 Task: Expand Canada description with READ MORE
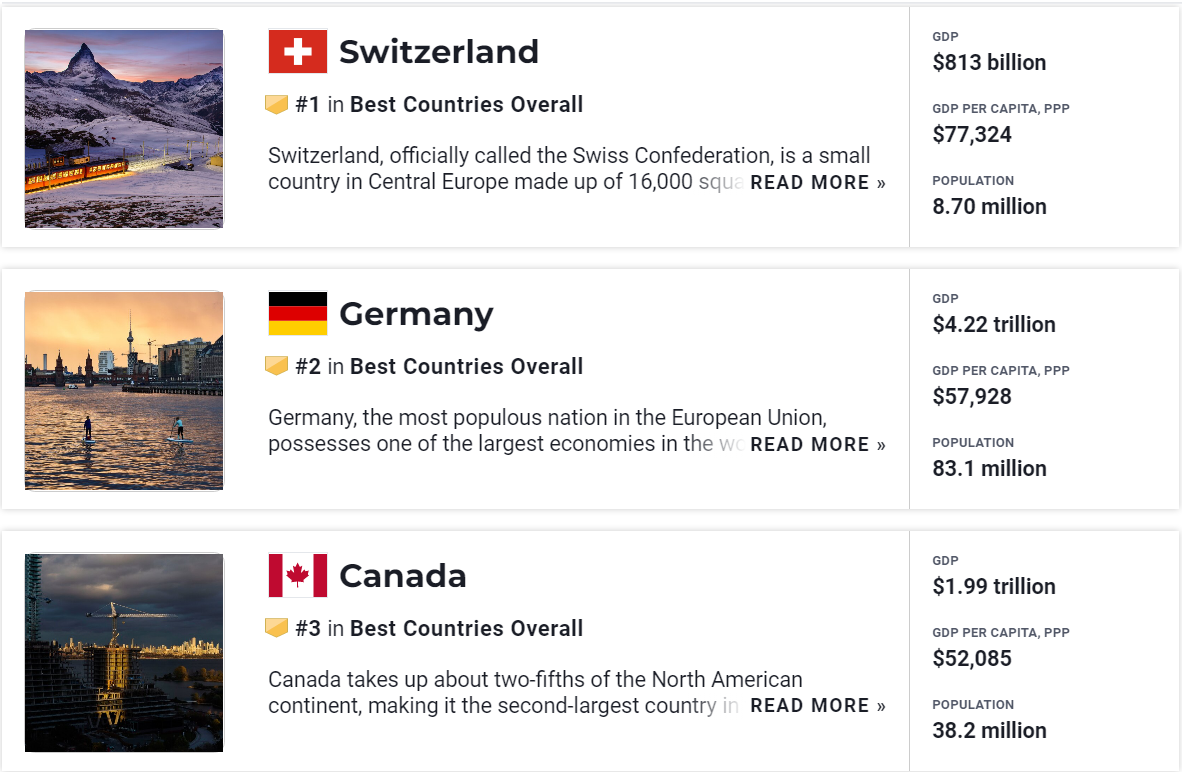click(x=818, y=706)
